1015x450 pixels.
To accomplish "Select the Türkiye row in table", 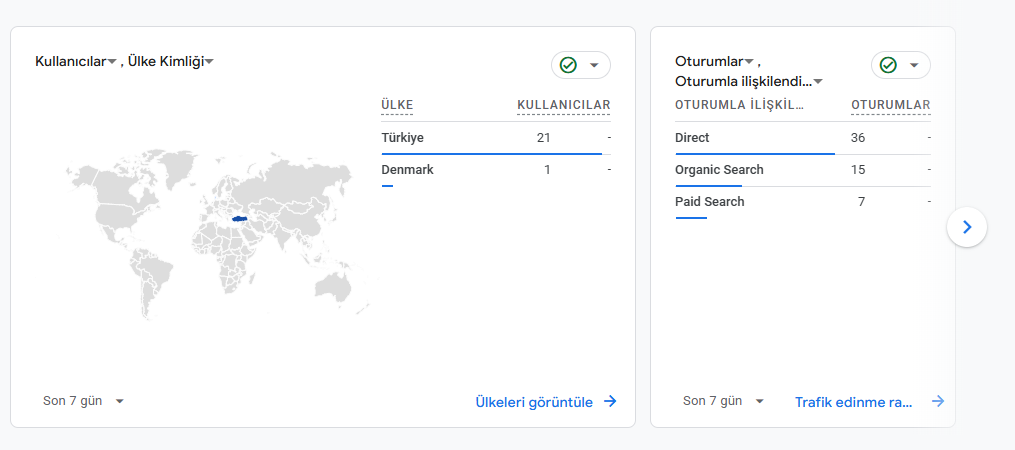I will pos(496,138).
